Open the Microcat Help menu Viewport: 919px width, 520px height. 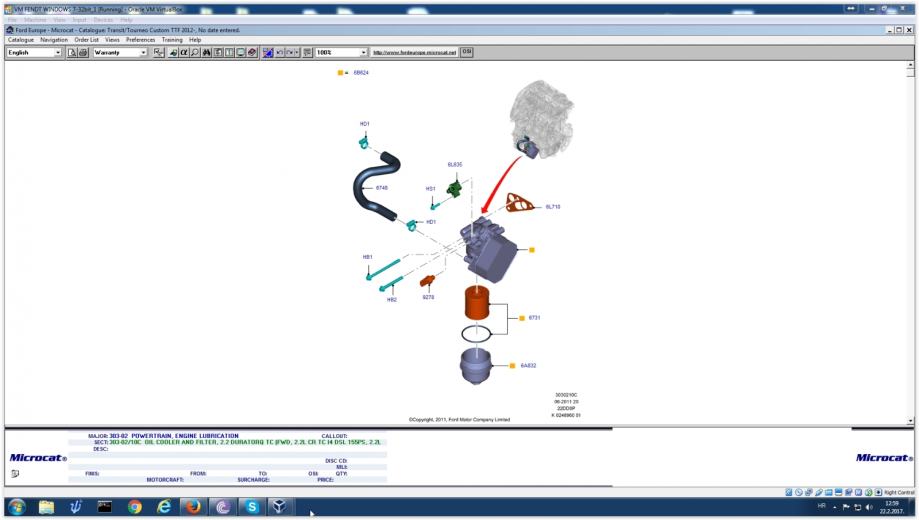(x=195, y=40)
